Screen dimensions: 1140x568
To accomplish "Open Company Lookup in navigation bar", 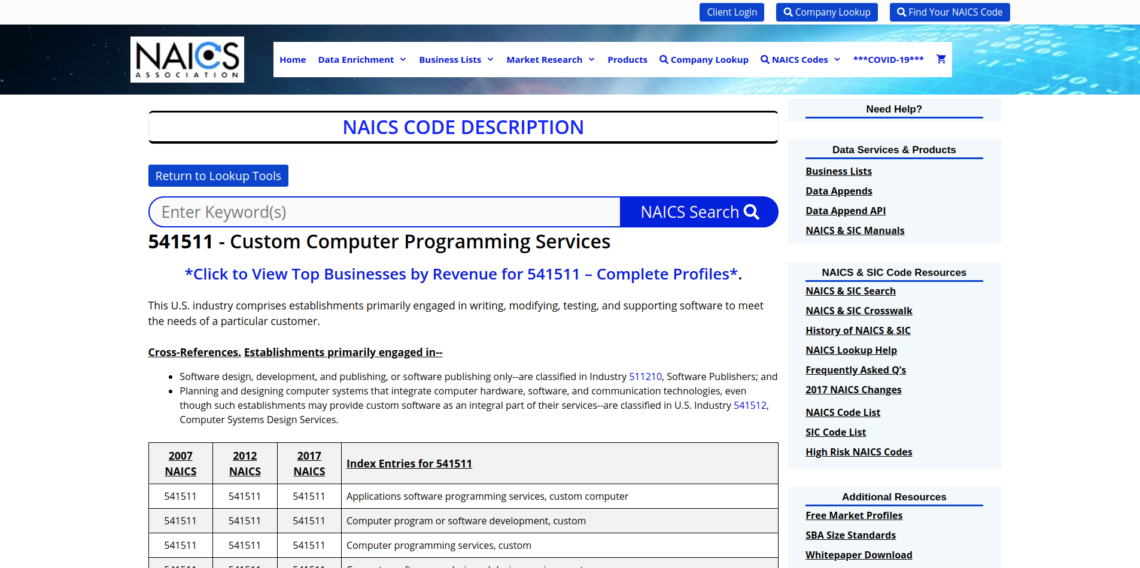I will (x=704, y=59).
